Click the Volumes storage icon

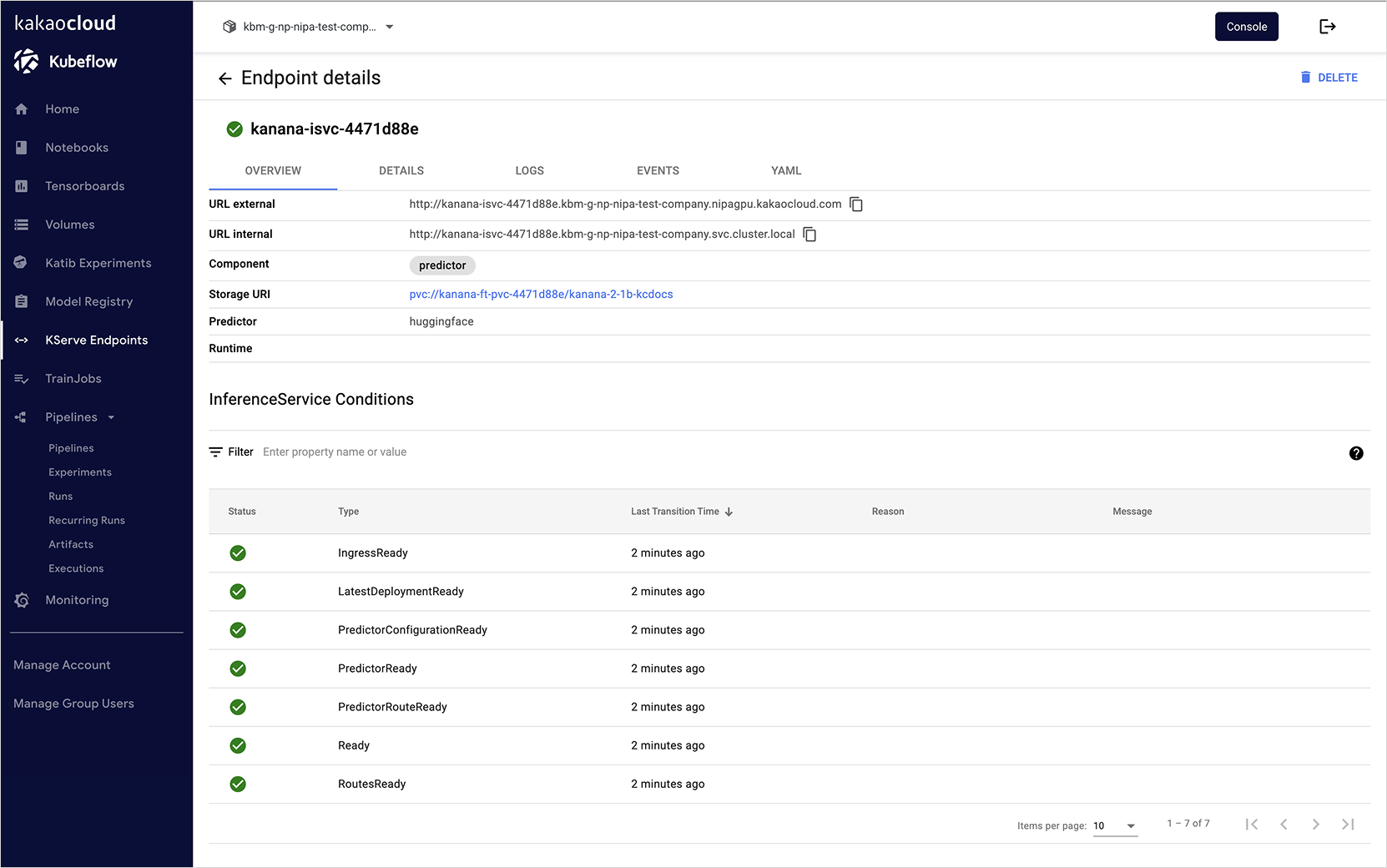22,225
